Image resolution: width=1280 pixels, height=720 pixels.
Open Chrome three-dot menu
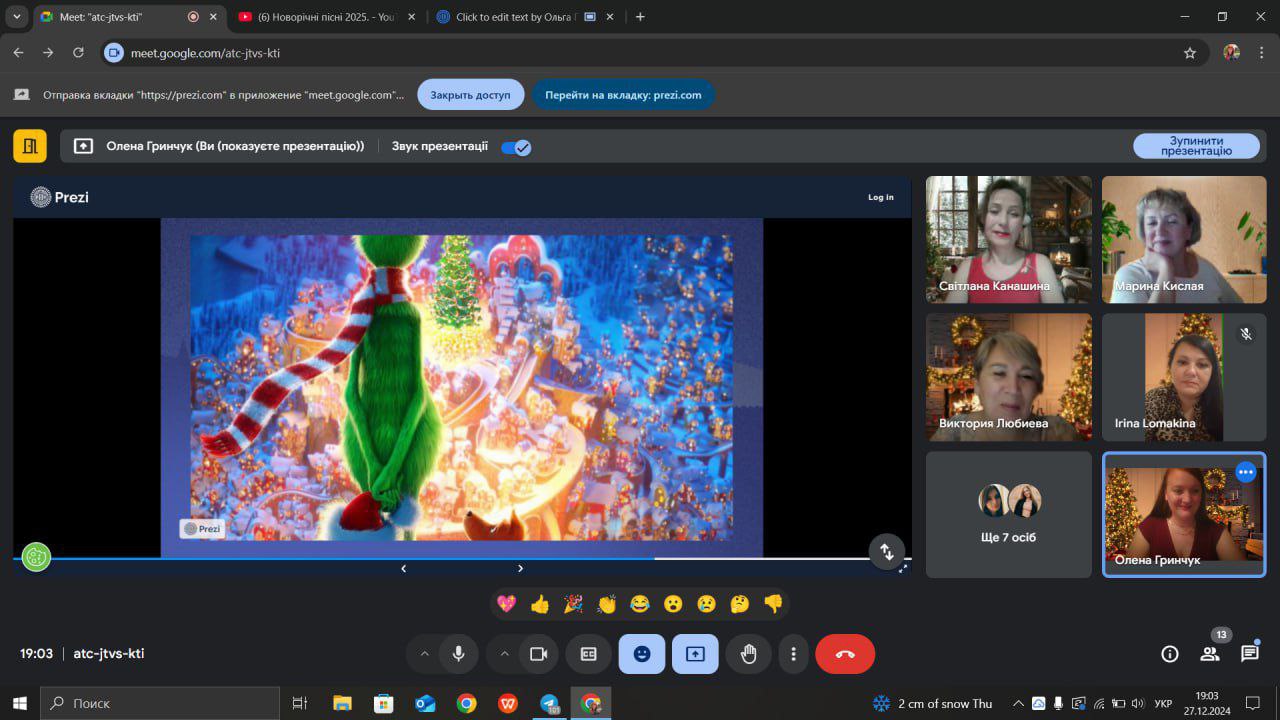(x=1261, y=53)
